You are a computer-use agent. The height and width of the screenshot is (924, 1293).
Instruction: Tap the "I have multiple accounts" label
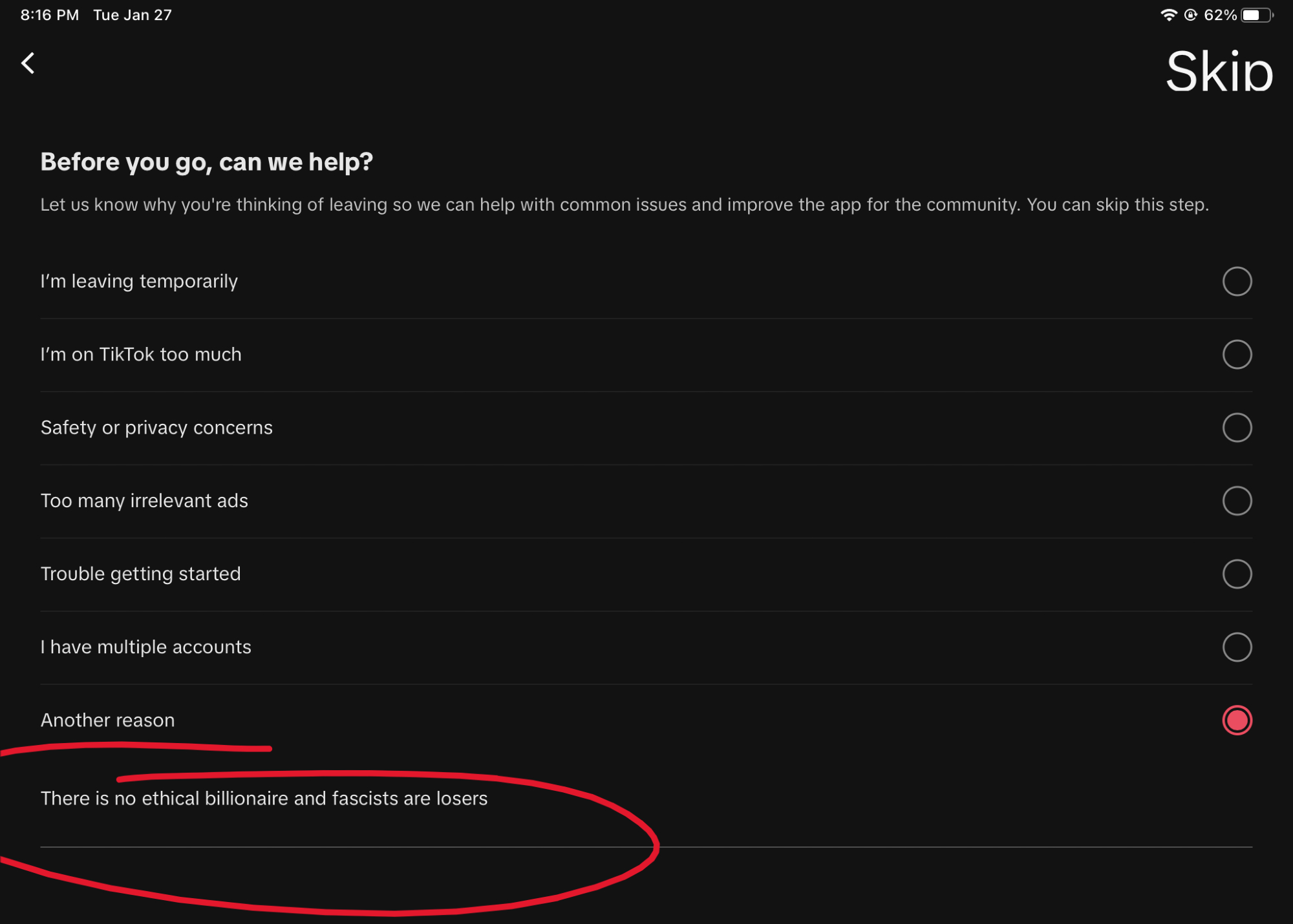pos(146,647)
